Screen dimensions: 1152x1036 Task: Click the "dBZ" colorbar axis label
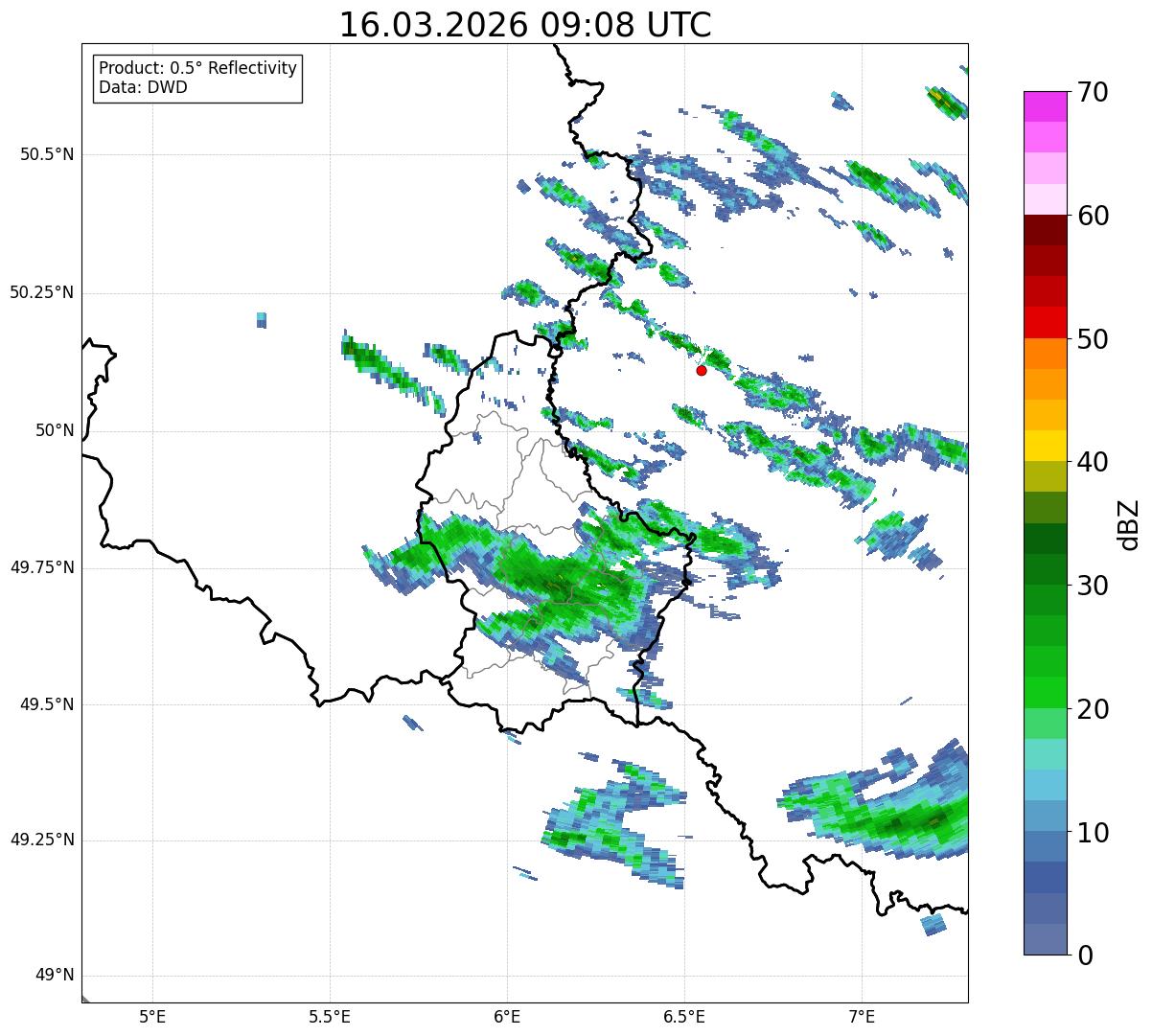pyautogui.click(x=1129, y=524)
